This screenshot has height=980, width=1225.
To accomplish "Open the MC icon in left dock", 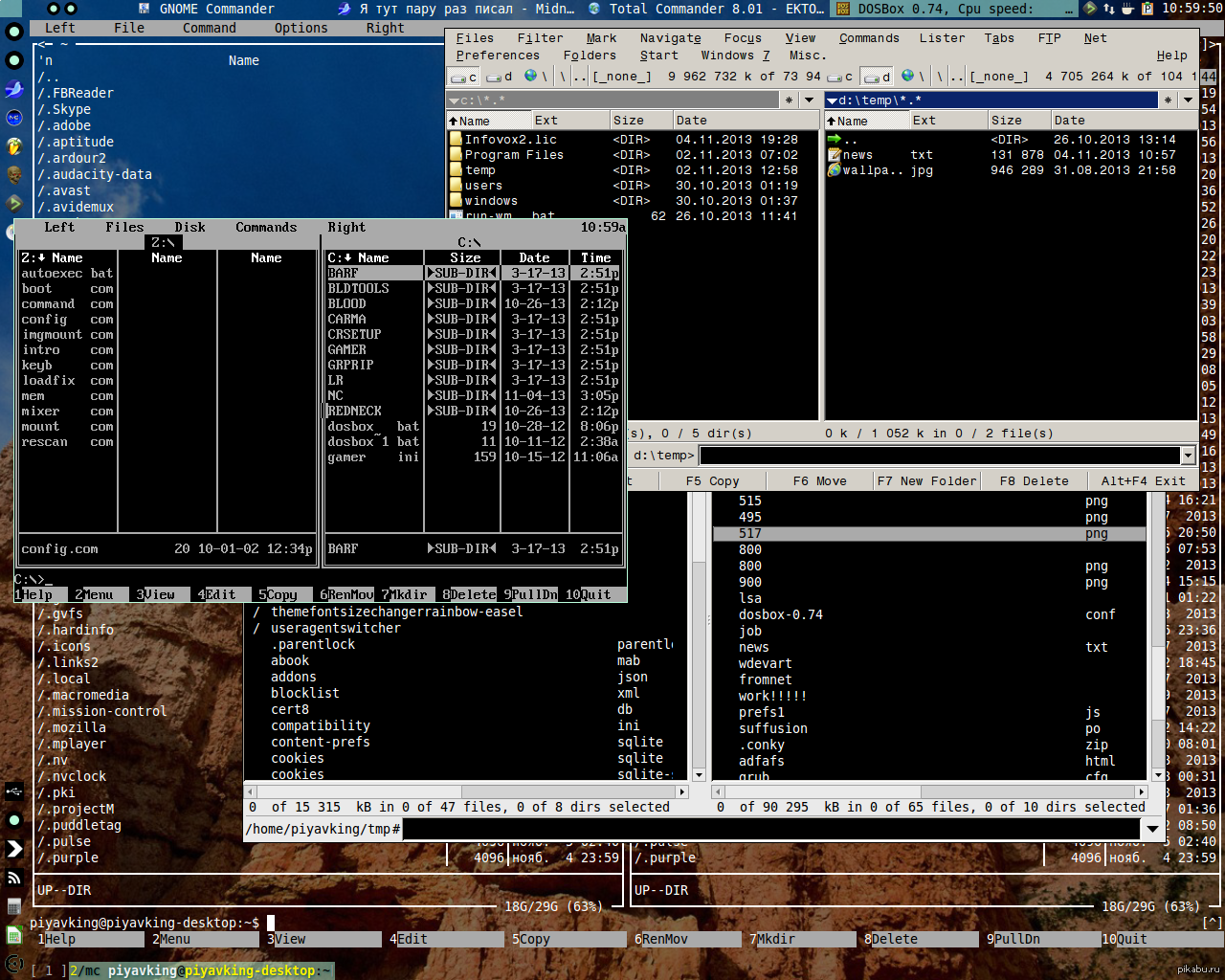I will click(x=14, y=118).
